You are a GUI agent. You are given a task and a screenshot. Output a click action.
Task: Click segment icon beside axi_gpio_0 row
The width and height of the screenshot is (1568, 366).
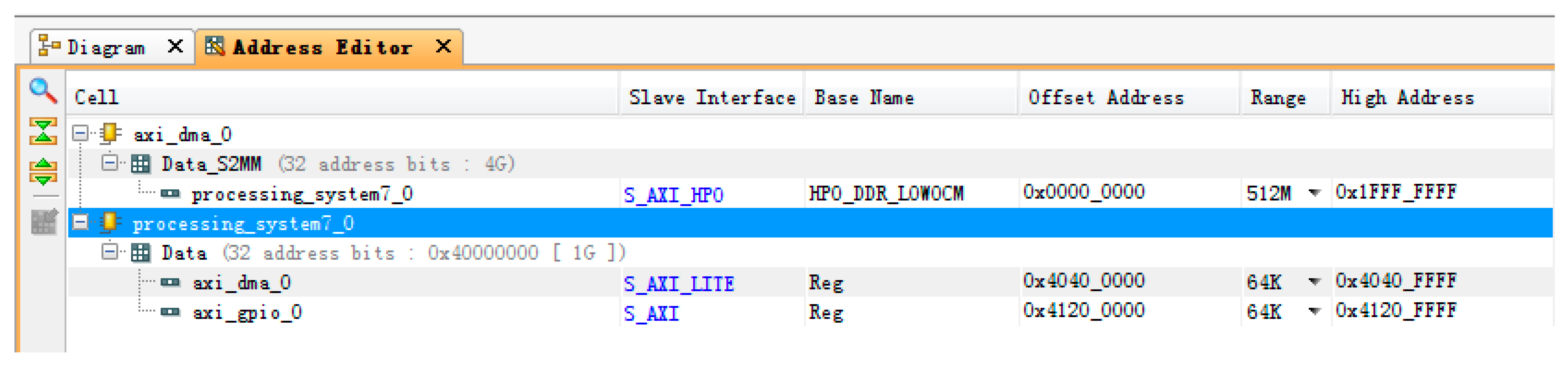pyautogui.click(x=170, y=312)
